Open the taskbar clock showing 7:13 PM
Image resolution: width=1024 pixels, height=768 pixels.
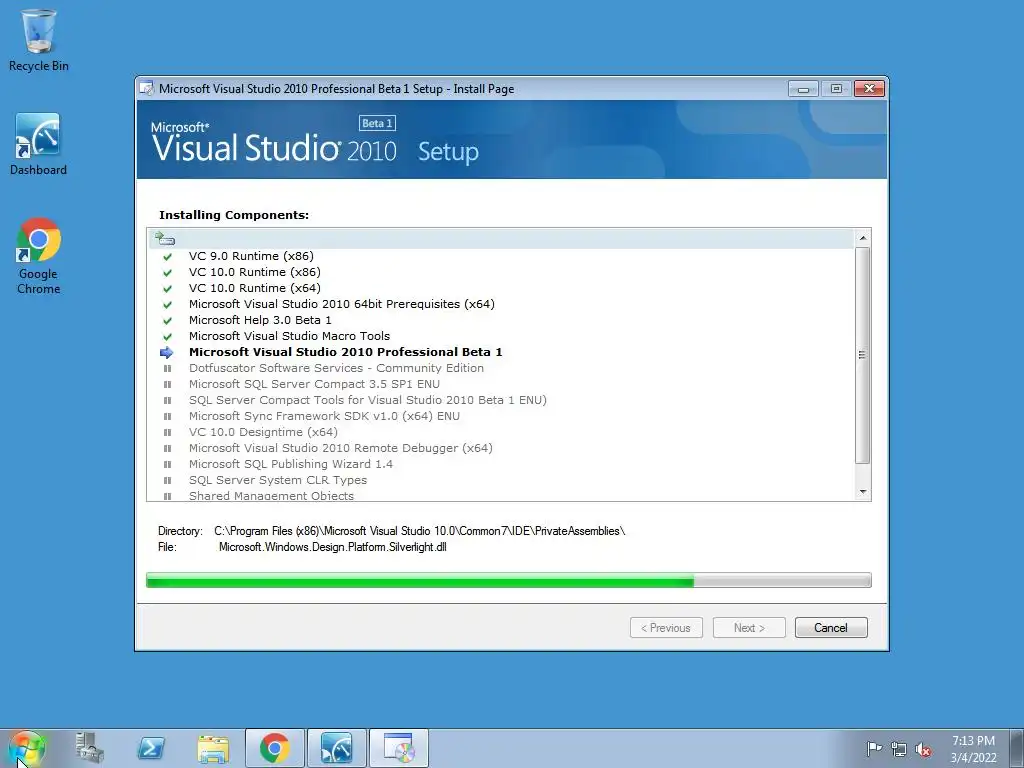973,749
